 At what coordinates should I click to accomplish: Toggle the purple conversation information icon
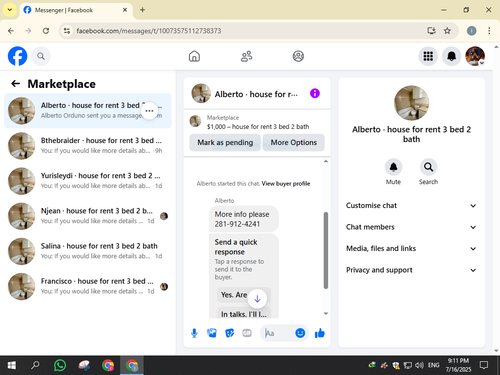[315, 93]
